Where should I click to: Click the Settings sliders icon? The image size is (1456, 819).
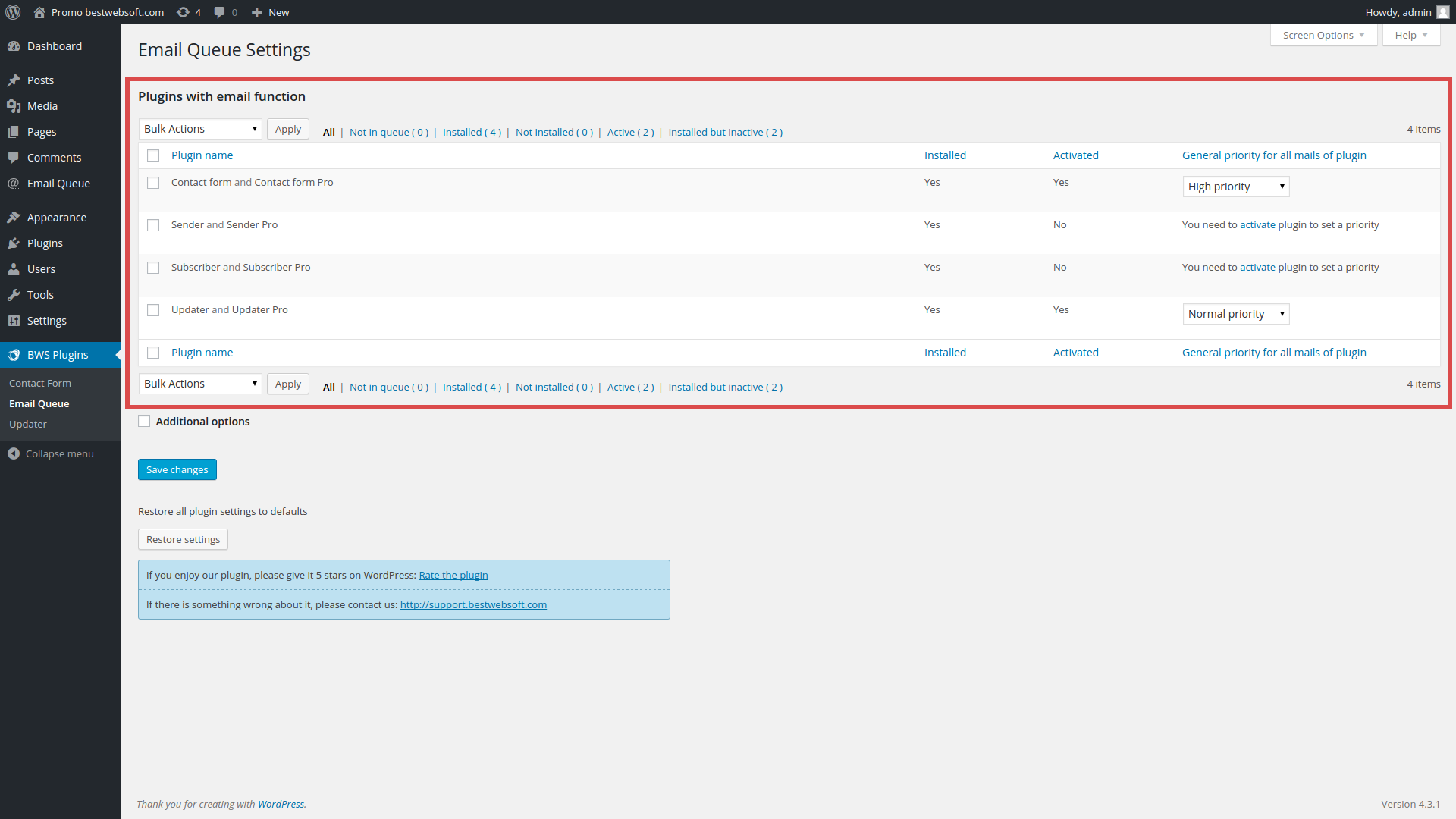click(14, 321)
